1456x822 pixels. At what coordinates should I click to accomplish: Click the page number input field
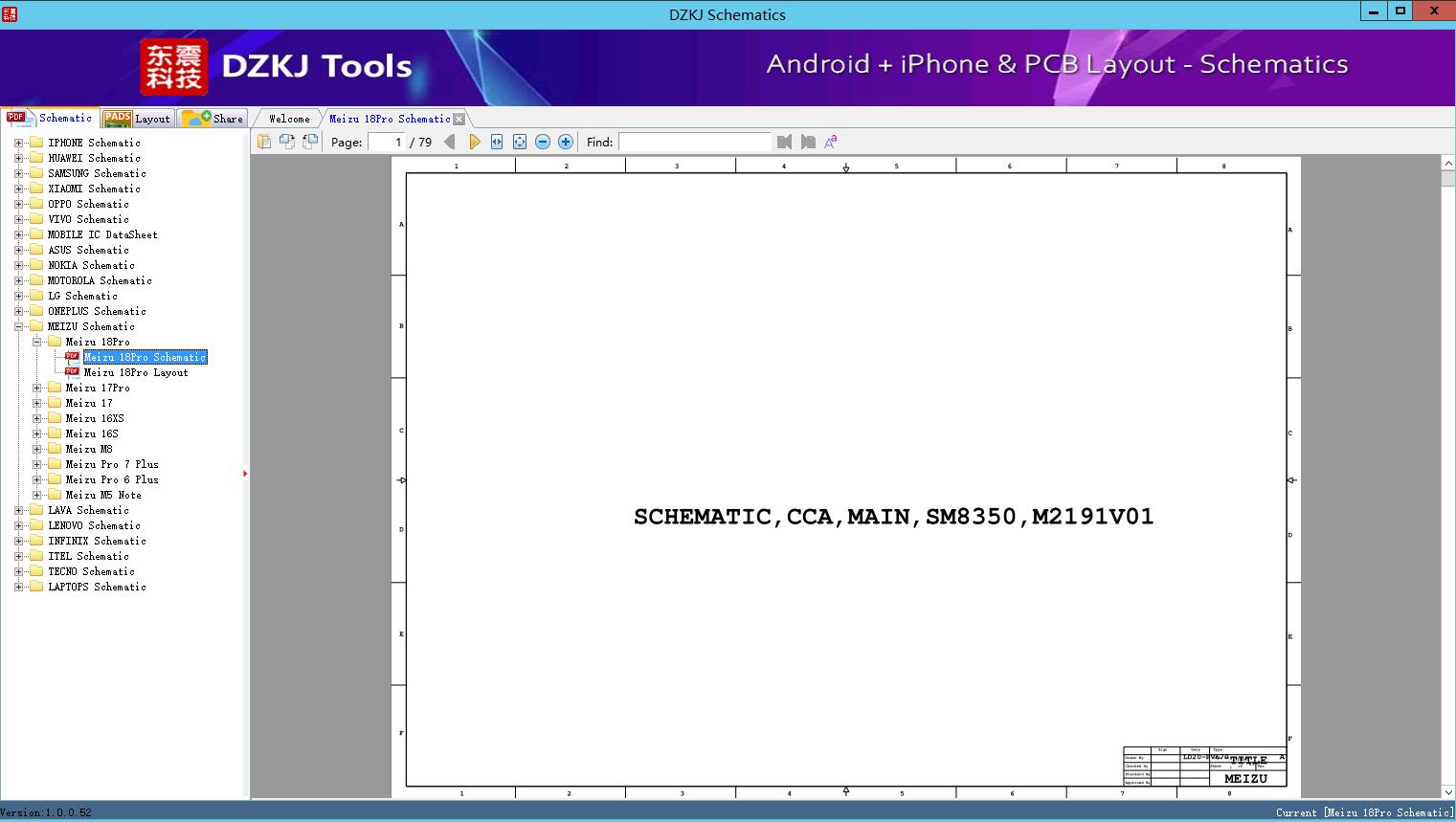(387, 142)
